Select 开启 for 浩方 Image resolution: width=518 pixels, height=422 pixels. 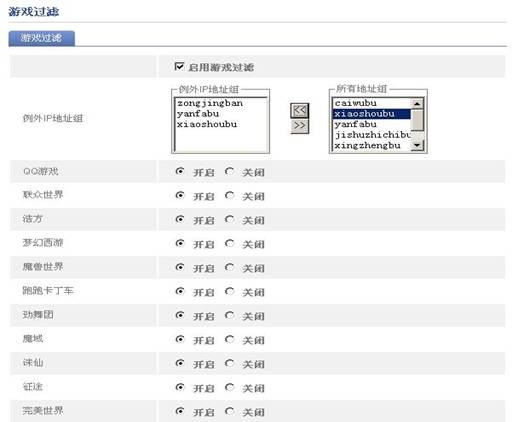[180, 219]
